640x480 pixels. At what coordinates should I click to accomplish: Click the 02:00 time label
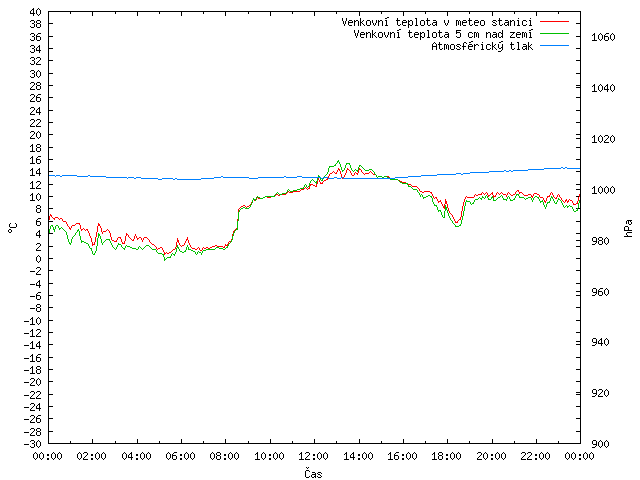(x=92, y=456)
